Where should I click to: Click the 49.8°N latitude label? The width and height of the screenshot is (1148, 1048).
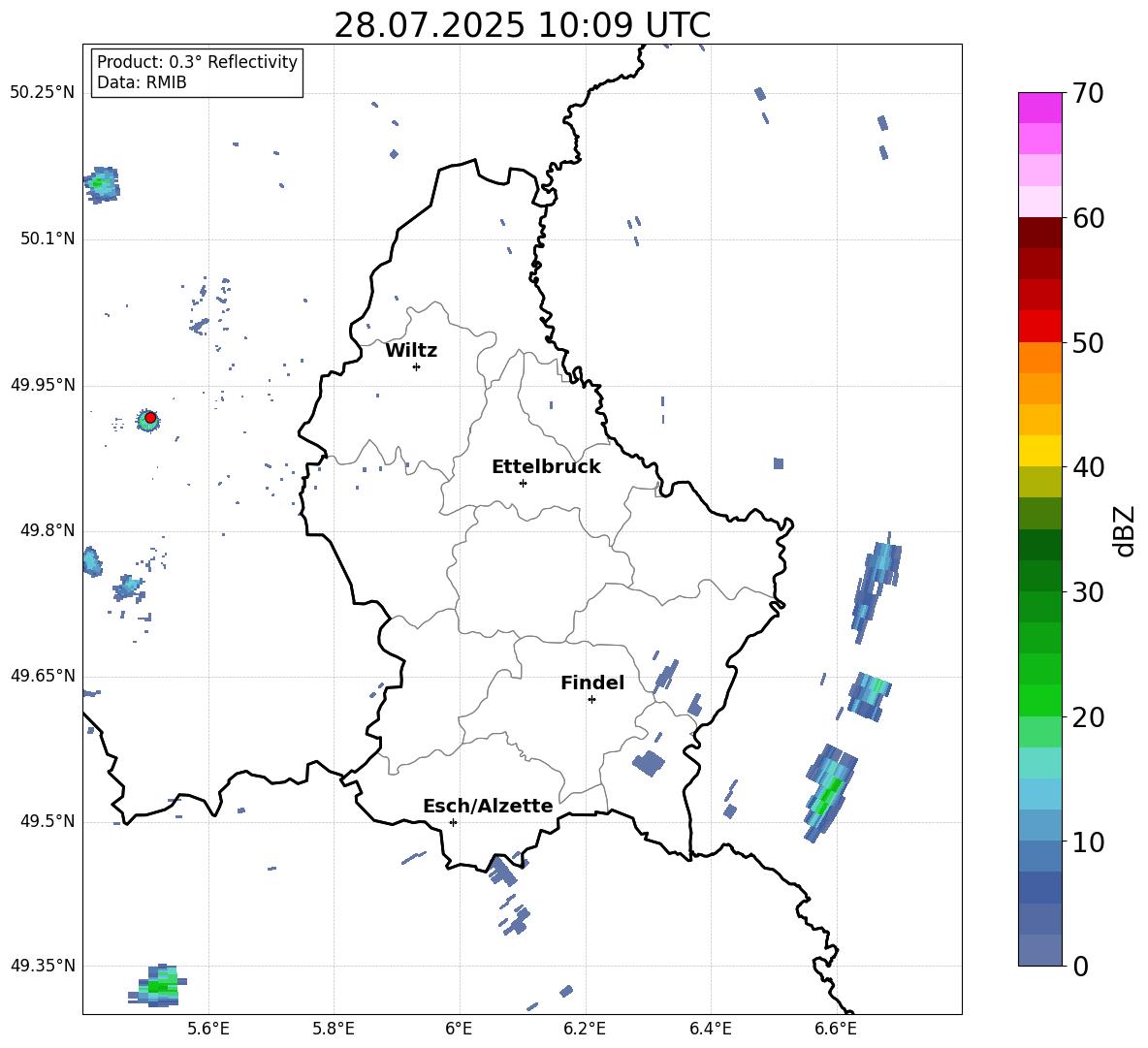[47, 530]
